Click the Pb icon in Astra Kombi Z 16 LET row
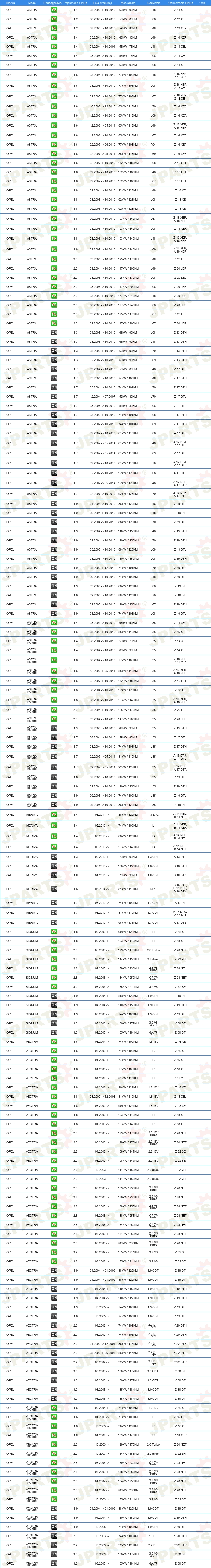 point(54,681)
